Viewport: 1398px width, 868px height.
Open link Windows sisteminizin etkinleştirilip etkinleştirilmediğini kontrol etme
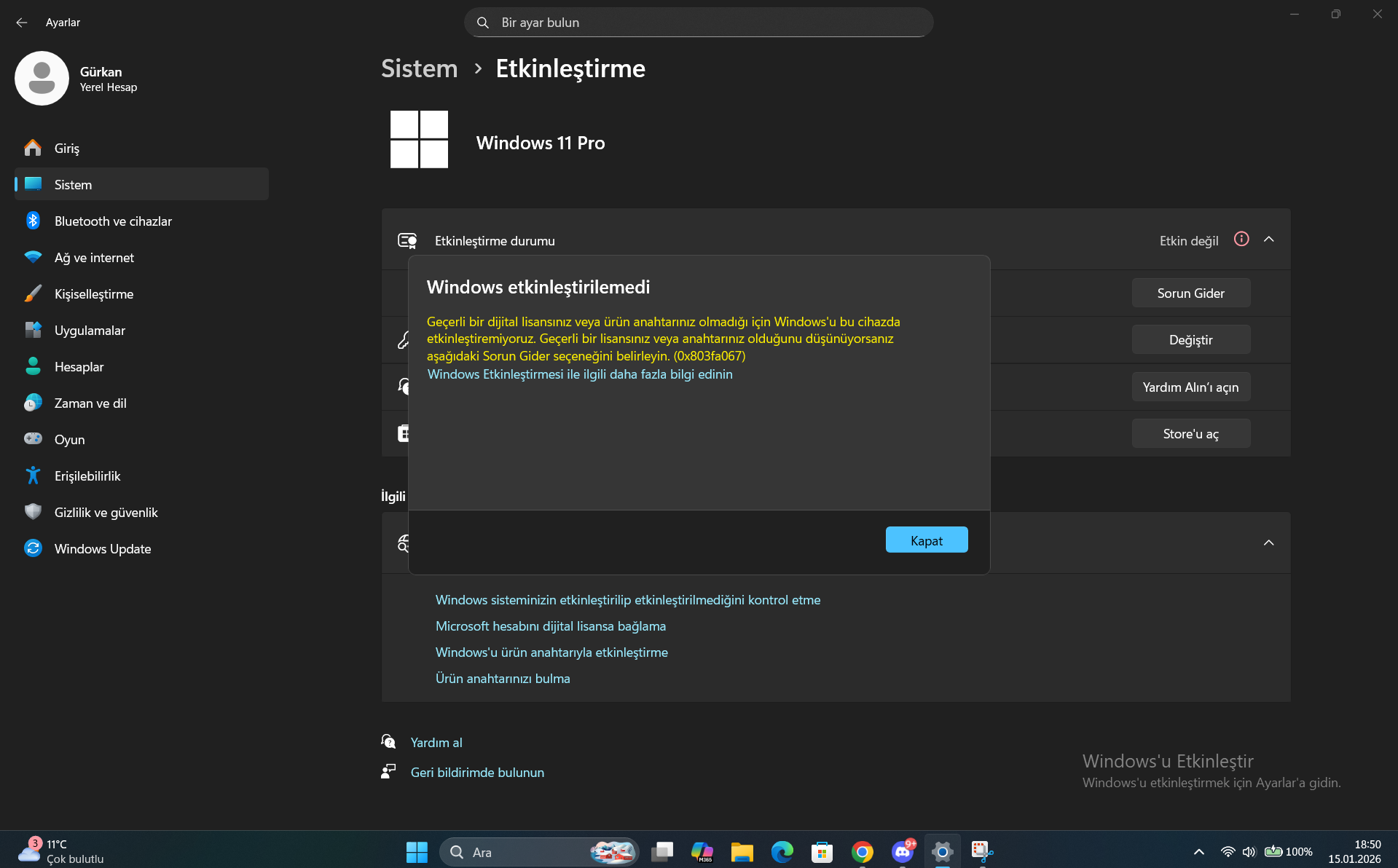pyautogui.click(x=628, y=600)
